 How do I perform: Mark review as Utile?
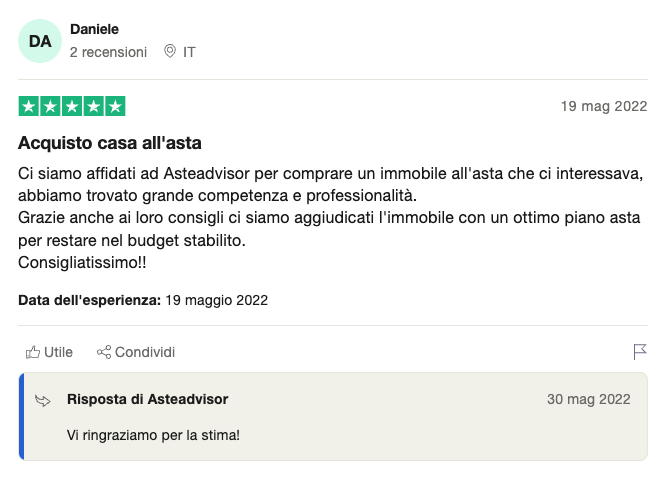click(49, 352)
